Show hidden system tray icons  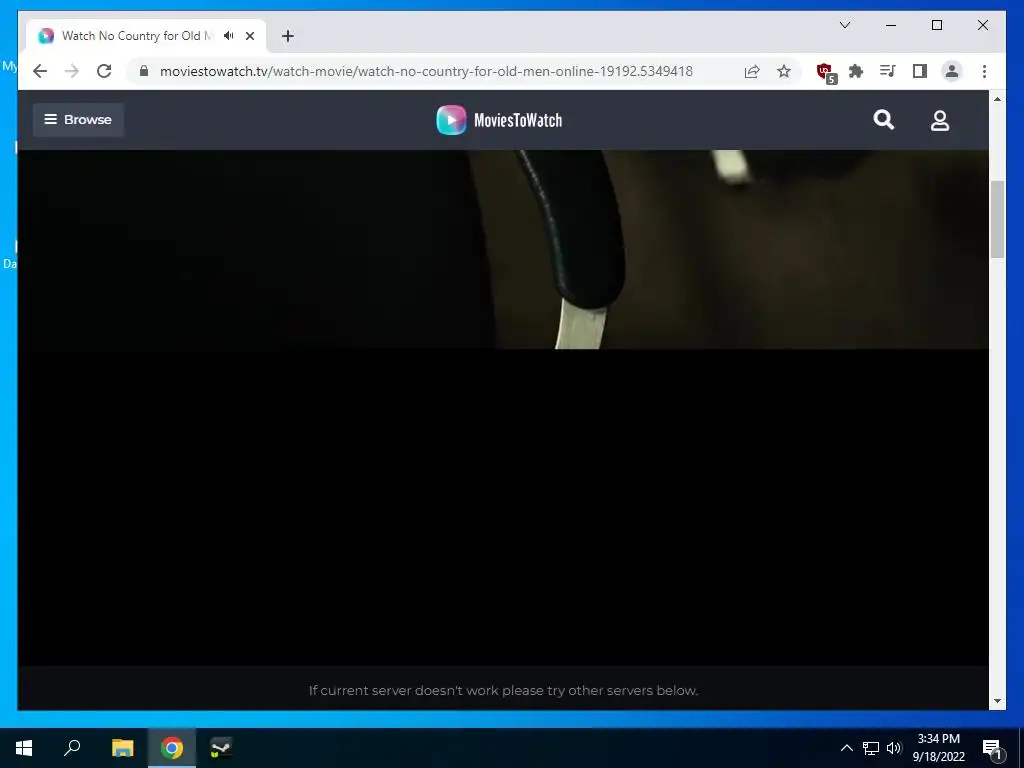pyautogui.click(x=846, y=748)
